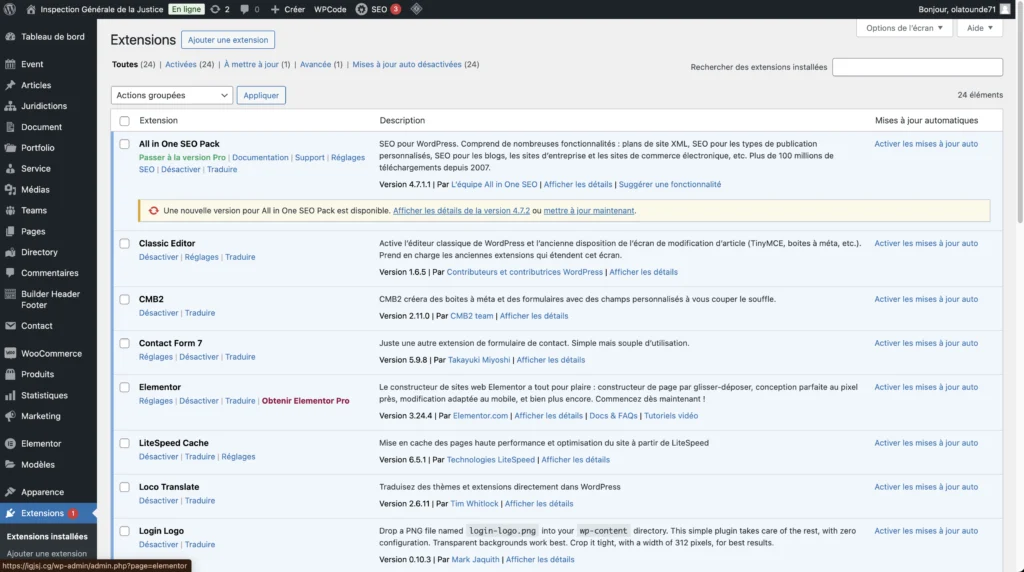Click Ajouter une extension button
Viewport: 1024px width, 572px height.
click(228, 40)
